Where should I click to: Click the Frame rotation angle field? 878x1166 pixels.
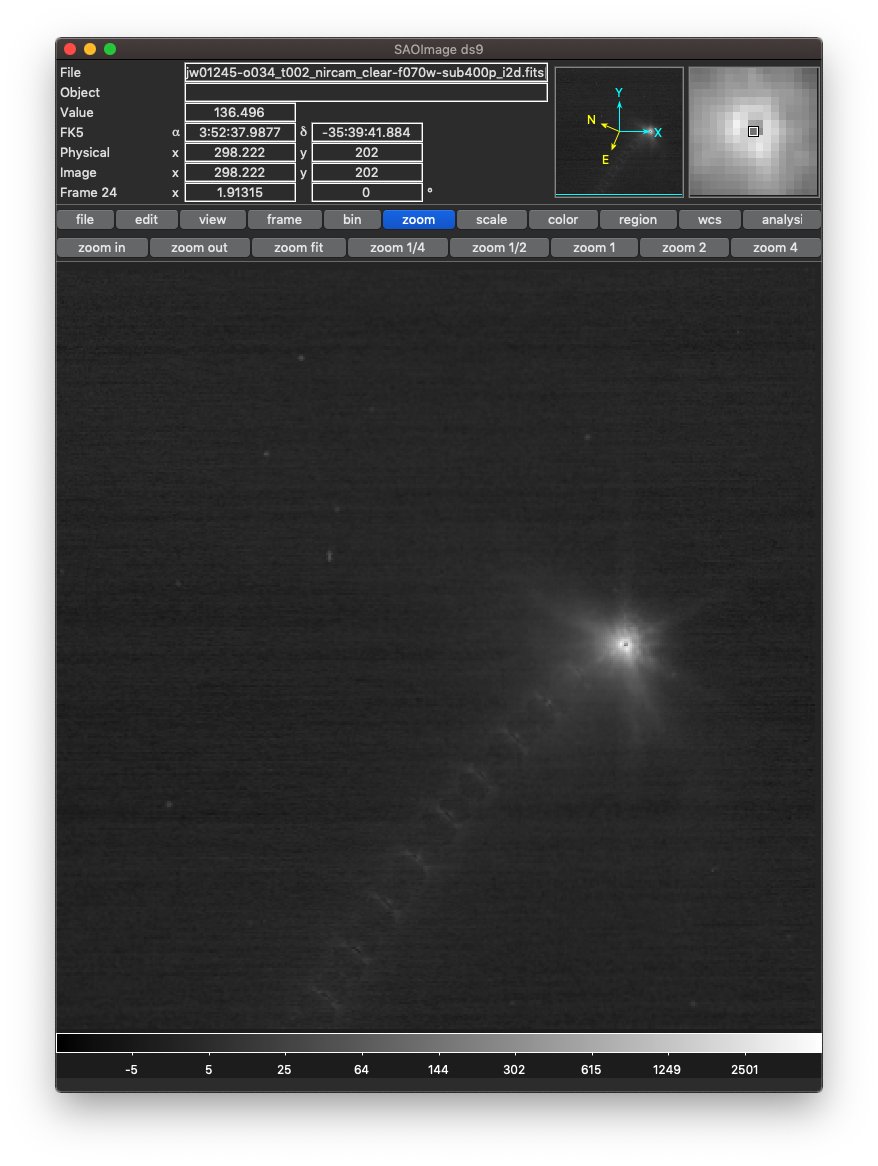(367, 193)
